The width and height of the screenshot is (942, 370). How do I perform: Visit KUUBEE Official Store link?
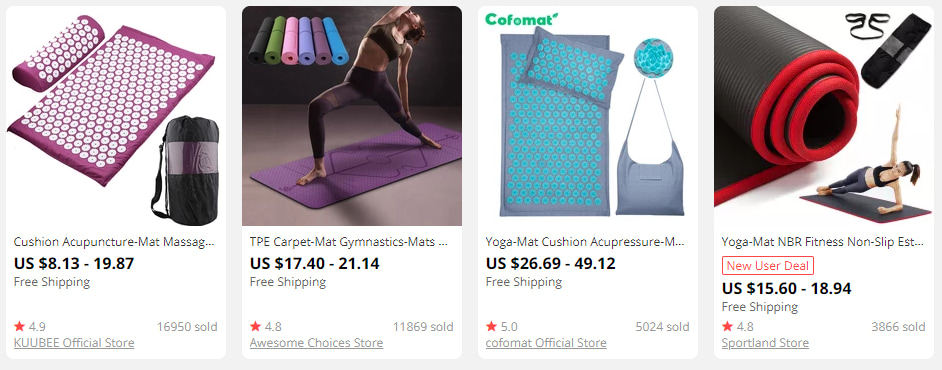(x=74, y=343)
